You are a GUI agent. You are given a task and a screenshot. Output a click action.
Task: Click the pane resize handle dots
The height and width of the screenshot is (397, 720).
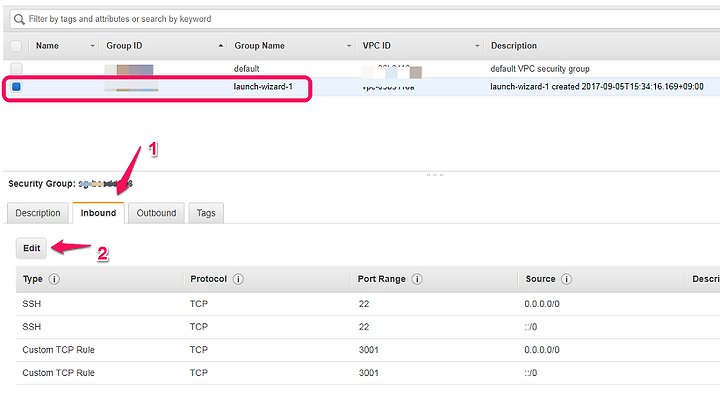(434, 175)
